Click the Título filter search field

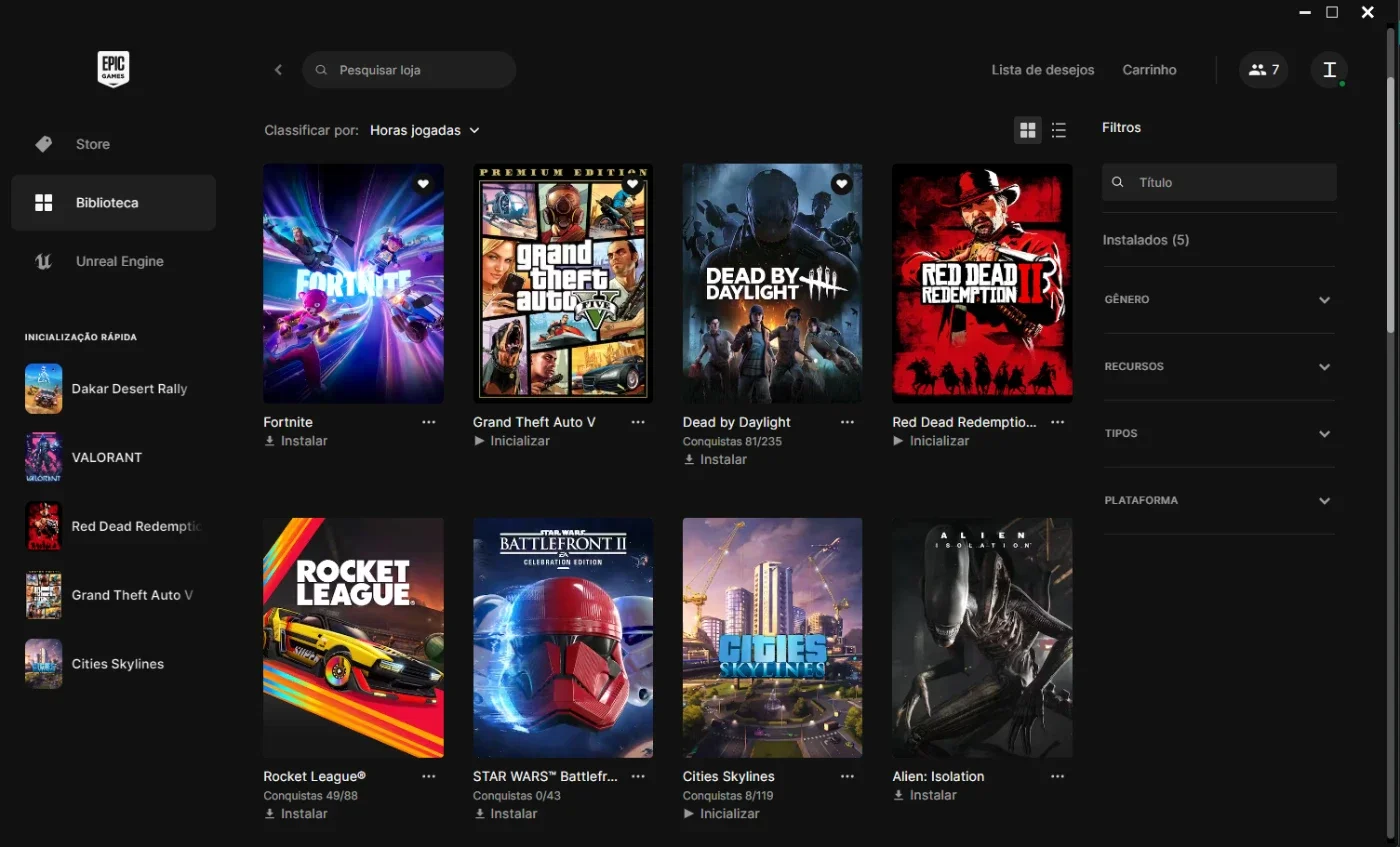[x=1219, y=182]
